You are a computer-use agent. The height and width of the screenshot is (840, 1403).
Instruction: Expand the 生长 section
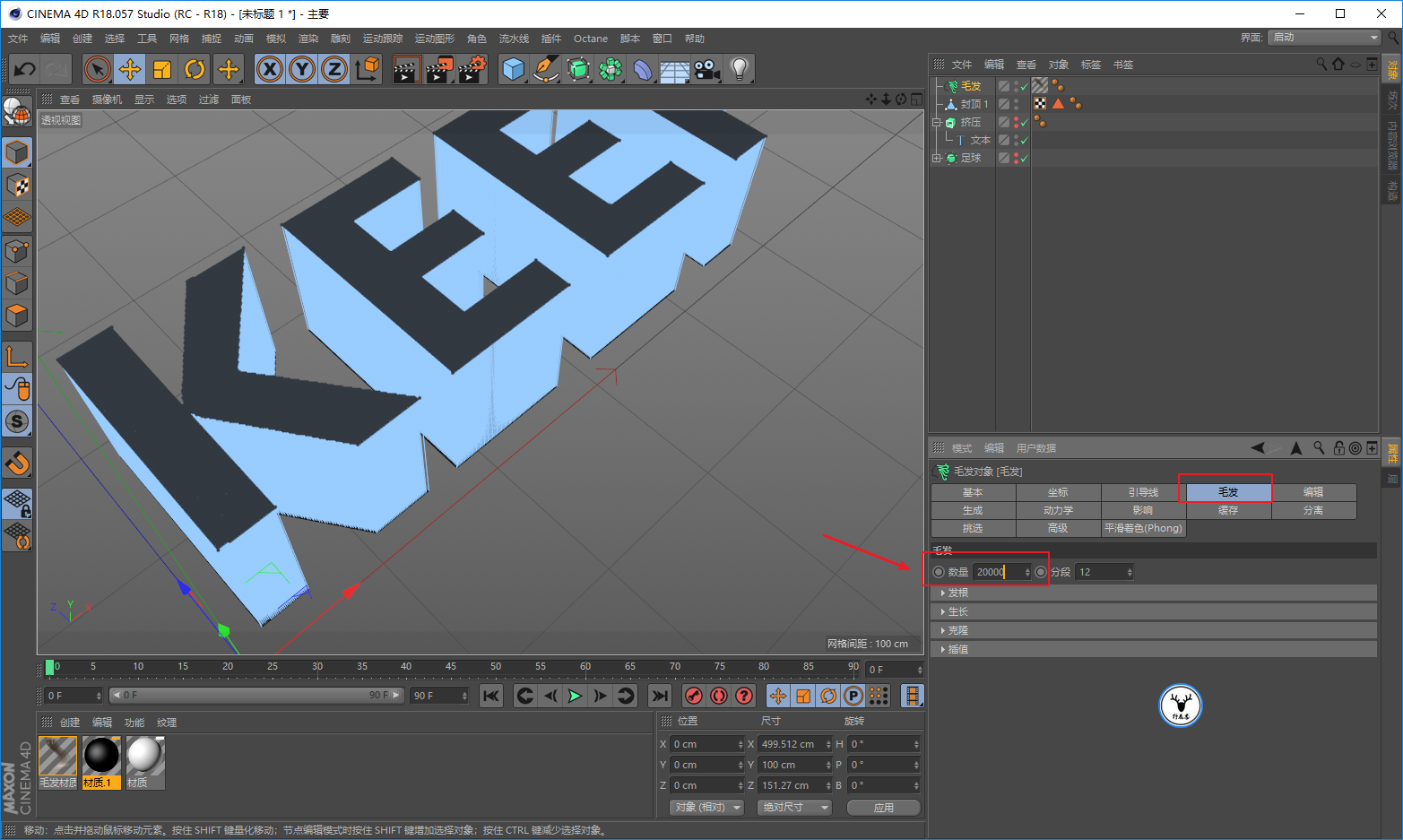click(1153, 611)
